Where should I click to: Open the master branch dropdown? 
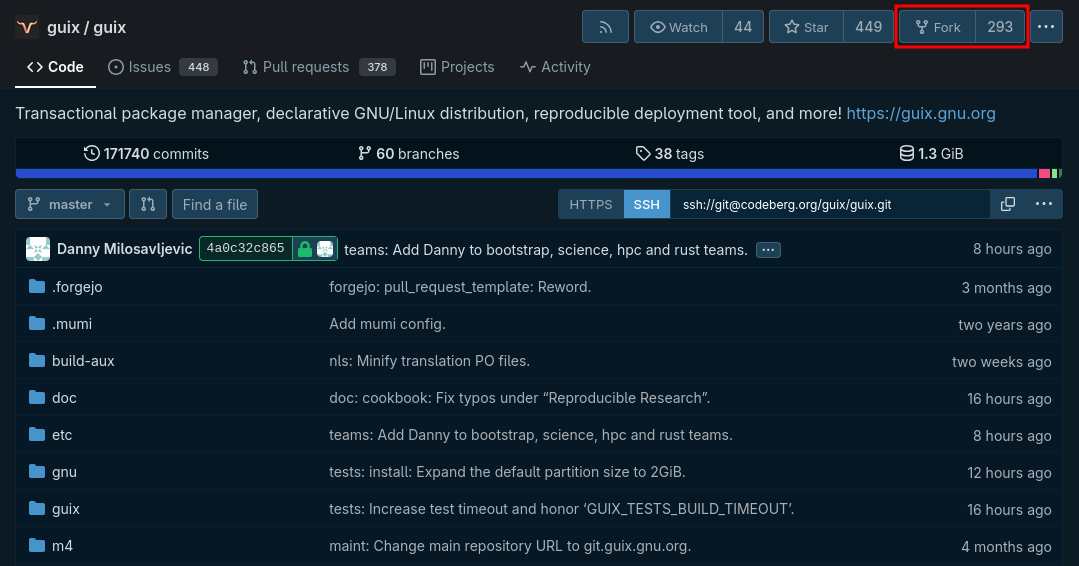[70, 204]
